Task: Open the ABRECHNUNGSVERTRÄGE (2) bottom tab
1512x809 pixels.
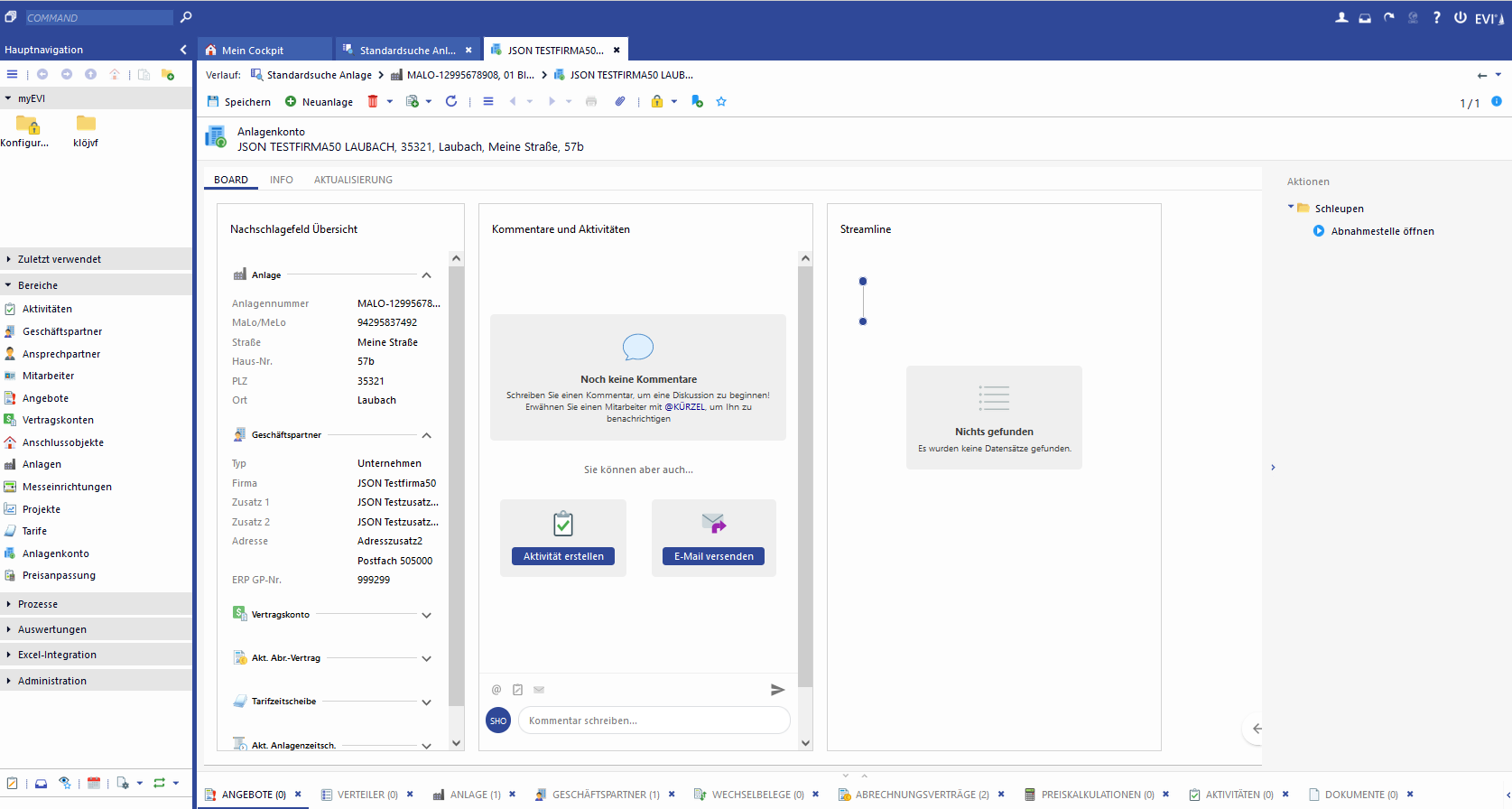Action: [x=922, y=795]
